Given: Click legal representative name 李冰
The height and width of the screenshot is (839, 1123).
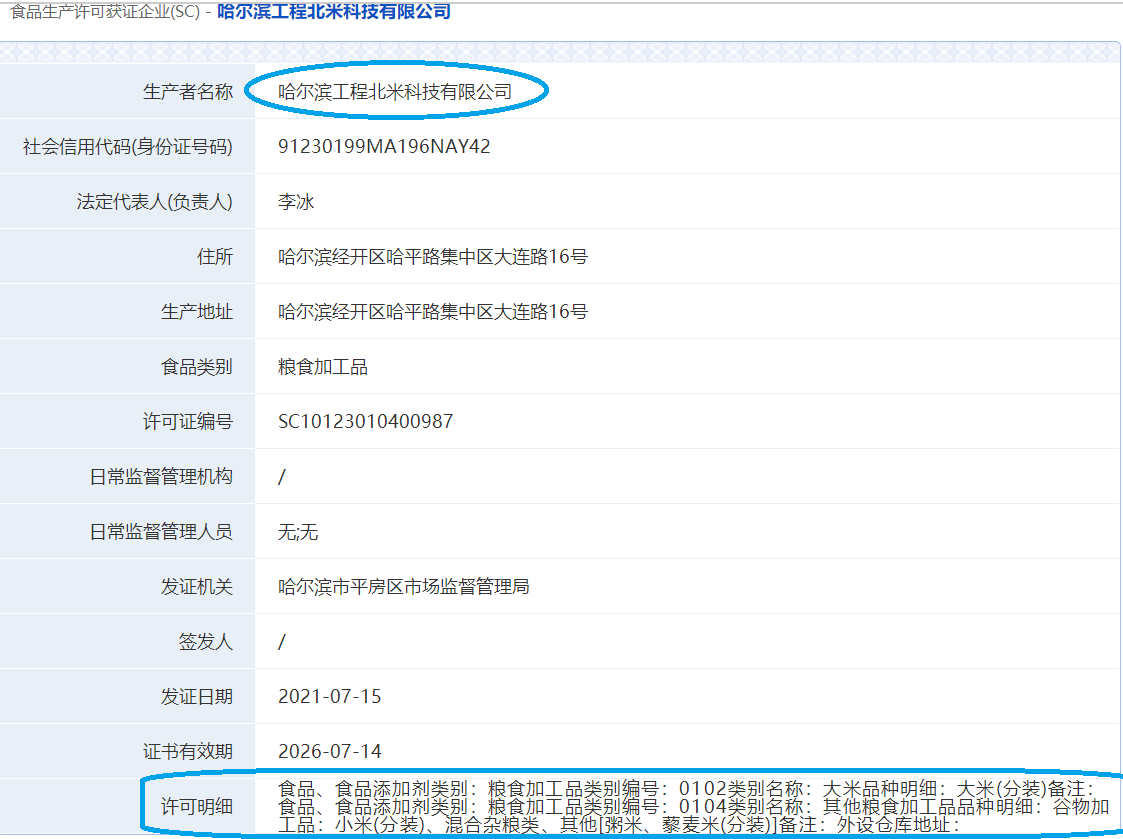Looking at the screenshot, I should tap(296, 201).
